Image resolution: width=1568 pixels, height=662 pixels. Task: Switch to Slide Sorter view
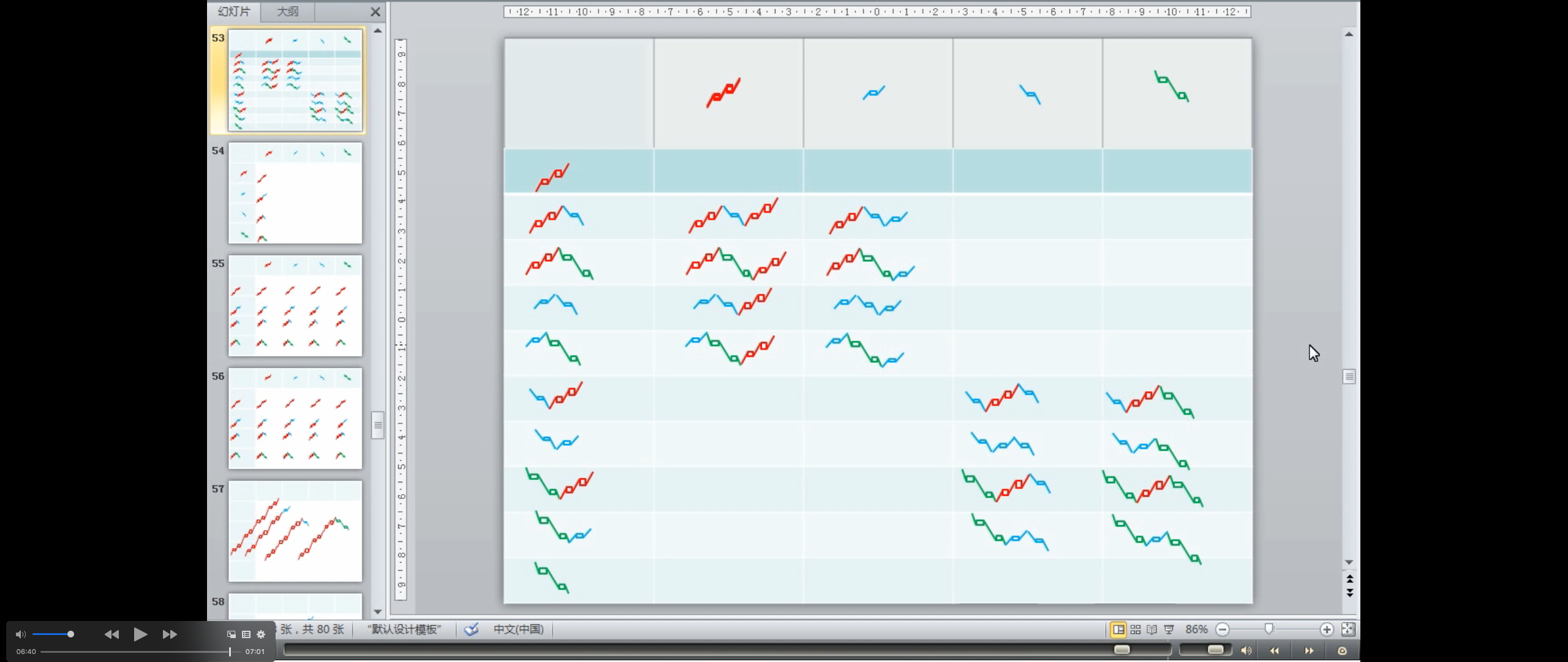point(1135,630)
